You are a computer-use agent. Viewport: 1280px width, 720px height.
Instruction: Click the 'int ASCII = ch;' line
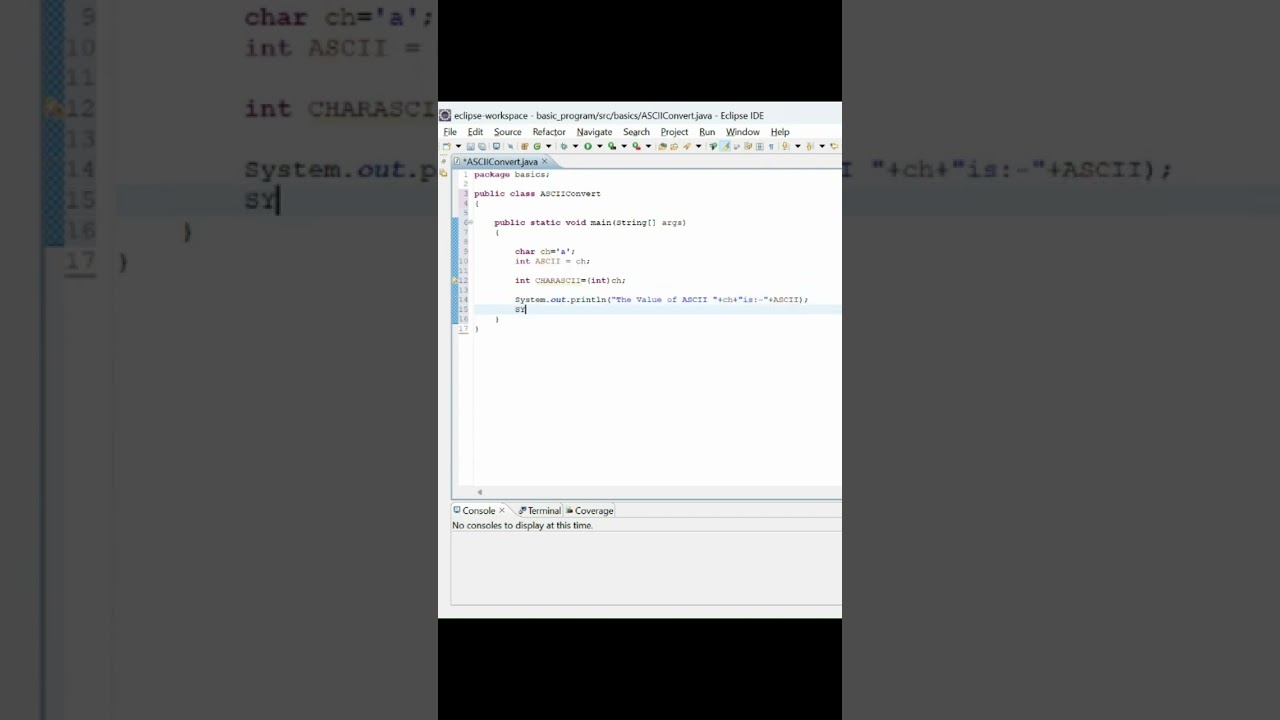pyautogui.click(x=552, y=262)
